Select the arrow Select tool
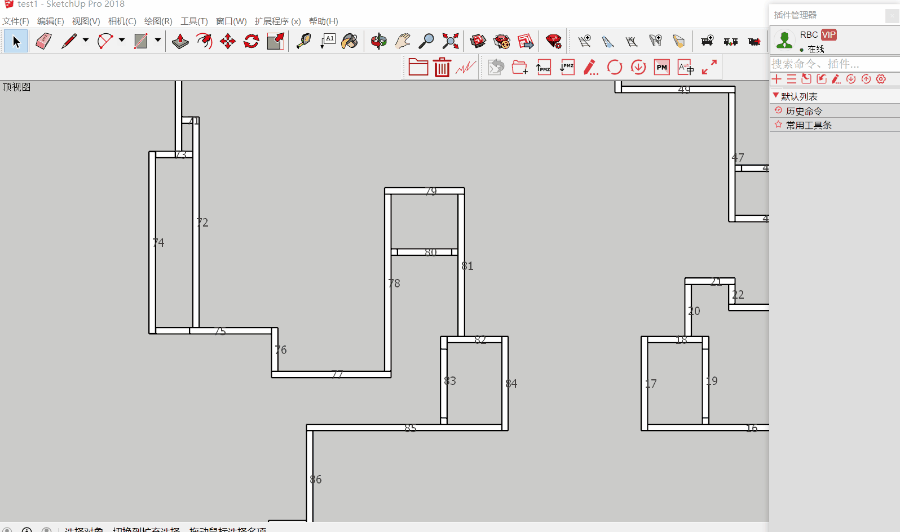The width and height of the screenshot is (900, 532). 15,41
